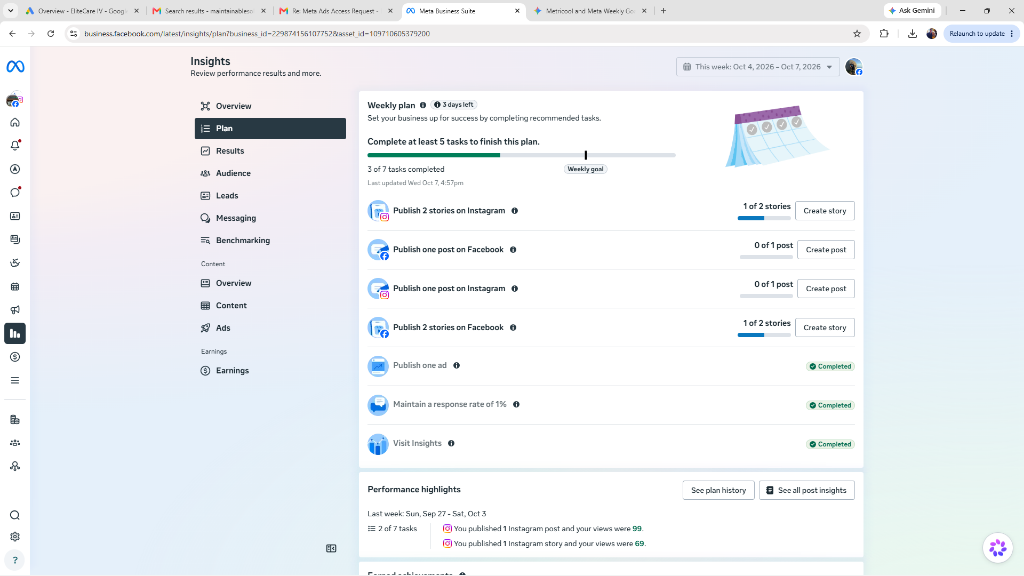This screenshot has height=576, width=1024.
Task: Open the Home icon in left rail
Action: pyautogui.click(x=15, y=123)
